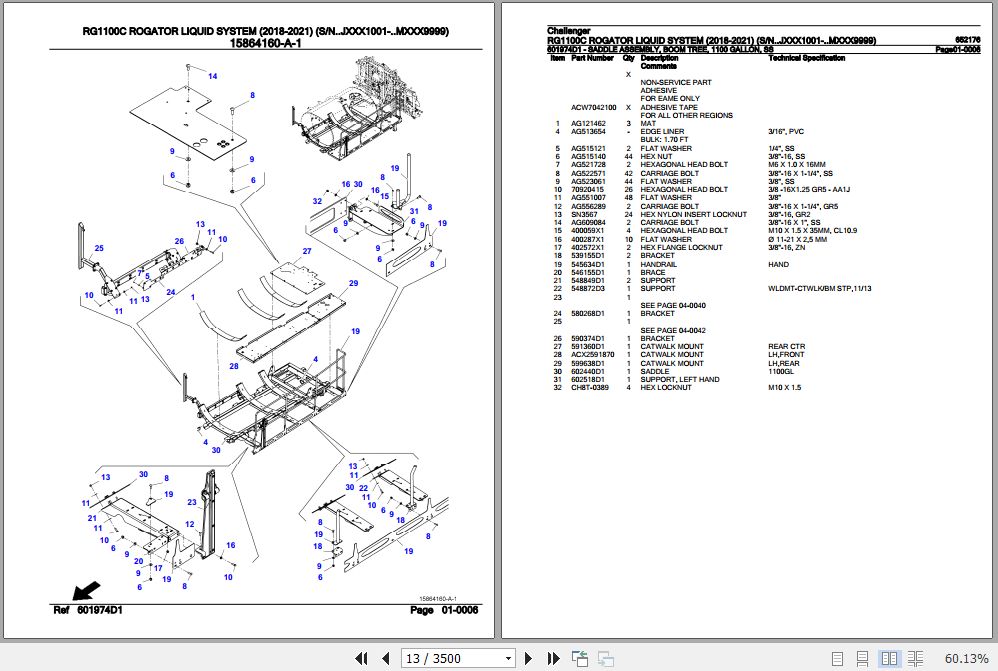Select the previous view history icon
Image resolution: width=998 pixels, height=671 pixels.
(x=578, y=658)
